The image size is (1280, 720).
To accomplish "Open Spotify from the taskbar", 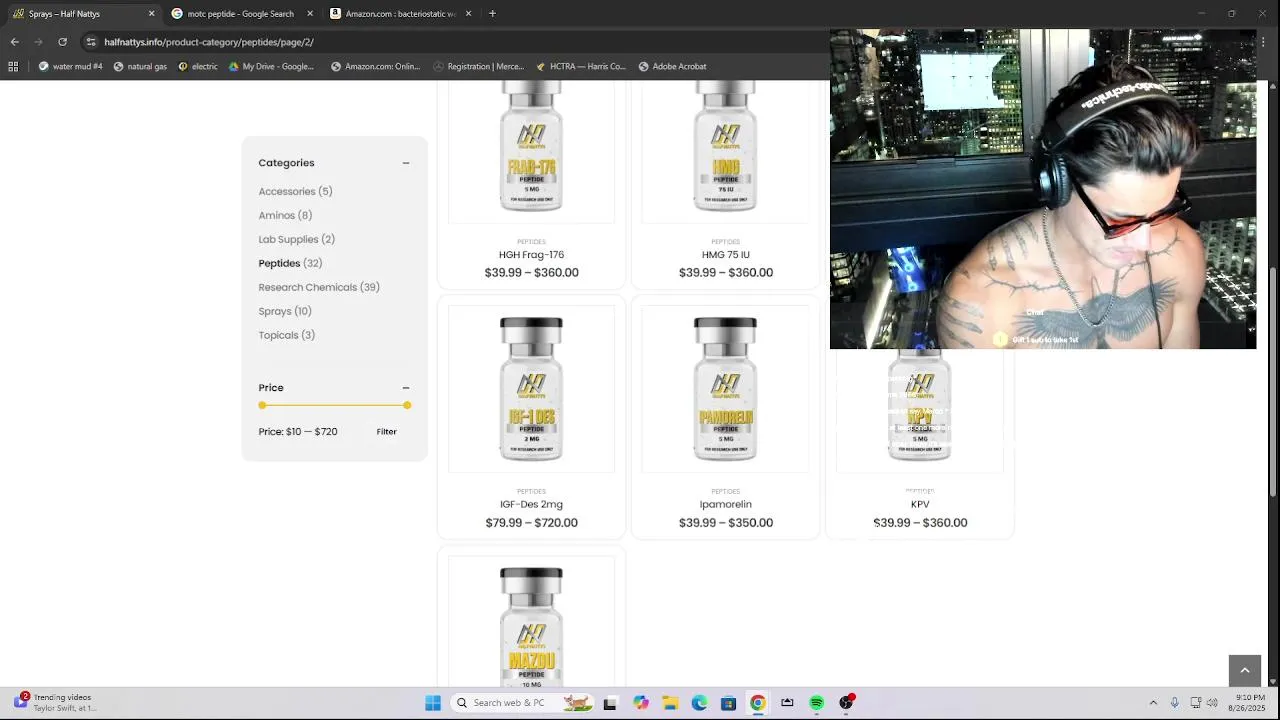I will pyautogui.click(x=817, y=703).
